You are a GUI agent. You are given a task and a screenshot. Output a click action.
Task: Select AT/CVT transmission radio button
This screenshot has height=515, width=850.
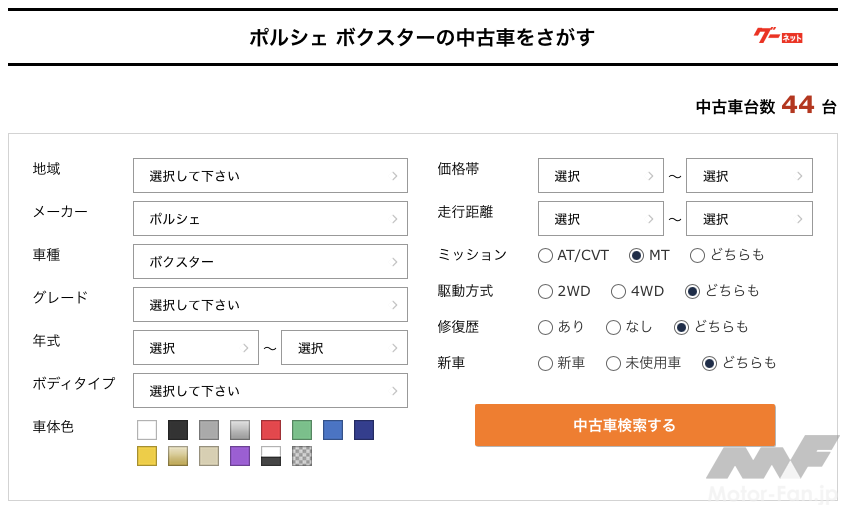[x=545, y=255]
